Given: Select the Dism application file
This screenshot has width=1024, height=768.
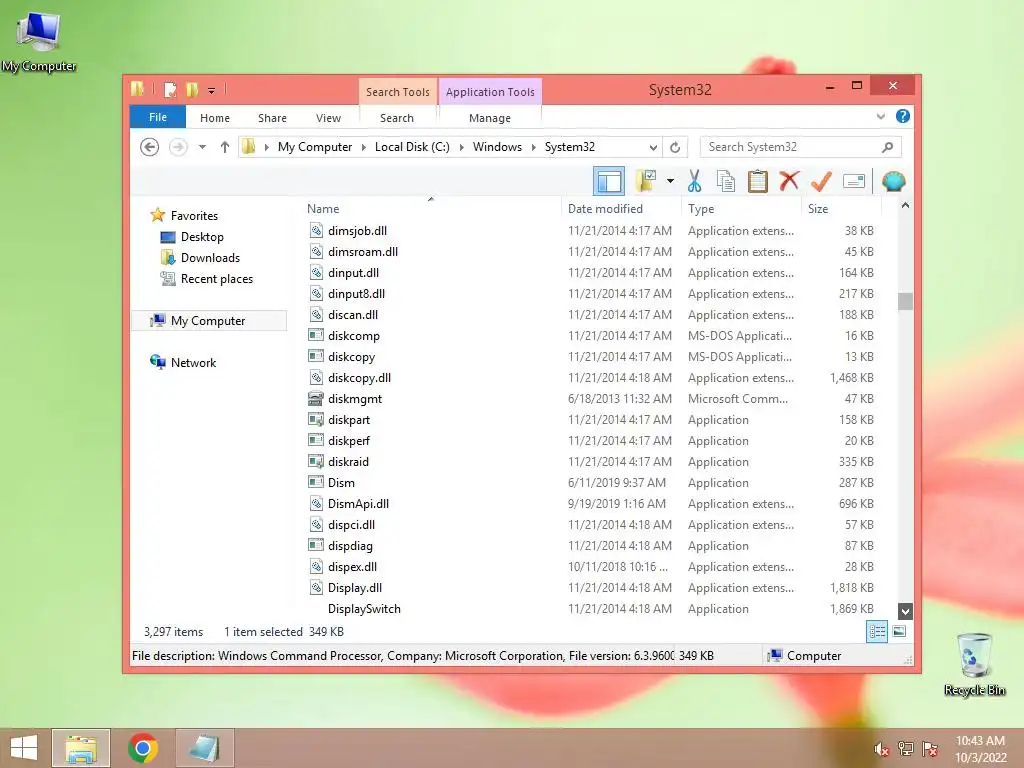Looking at the screenshot, I should click(341, 483).
